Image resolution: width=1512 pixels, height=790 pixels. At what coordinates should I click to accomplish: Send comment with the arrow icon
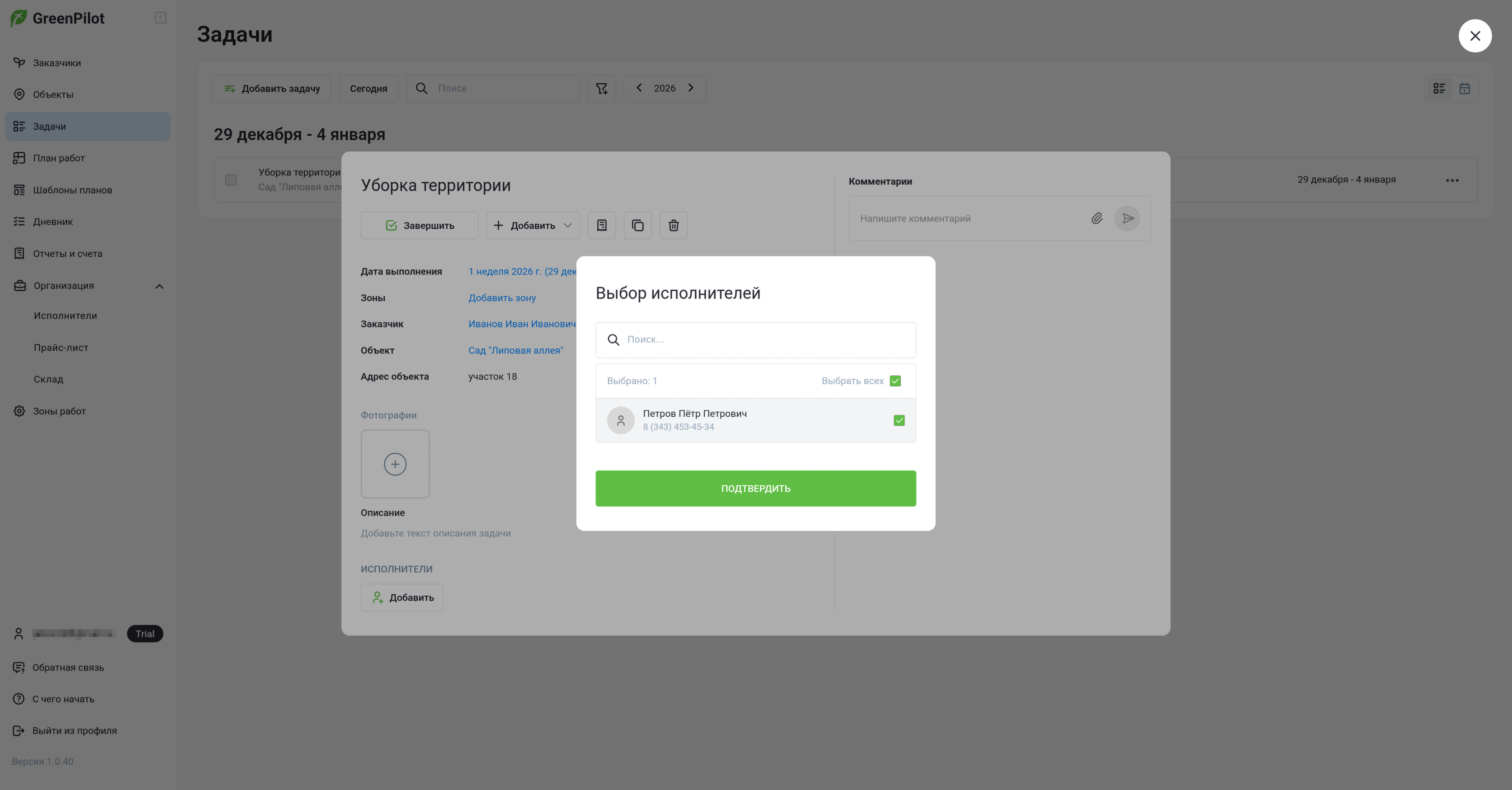point(1127,218)
